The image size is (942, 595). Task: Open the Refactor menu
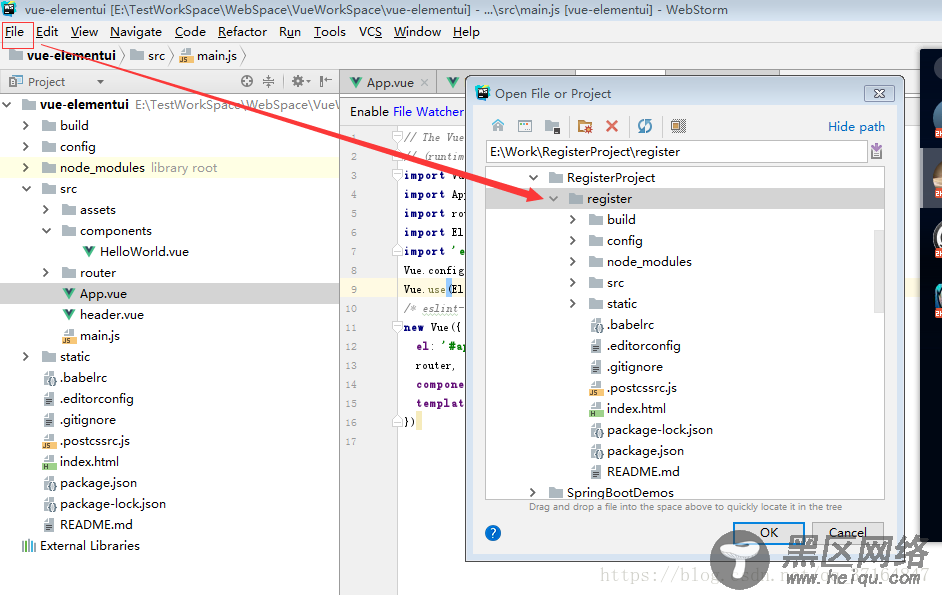(x=242, y=32)
